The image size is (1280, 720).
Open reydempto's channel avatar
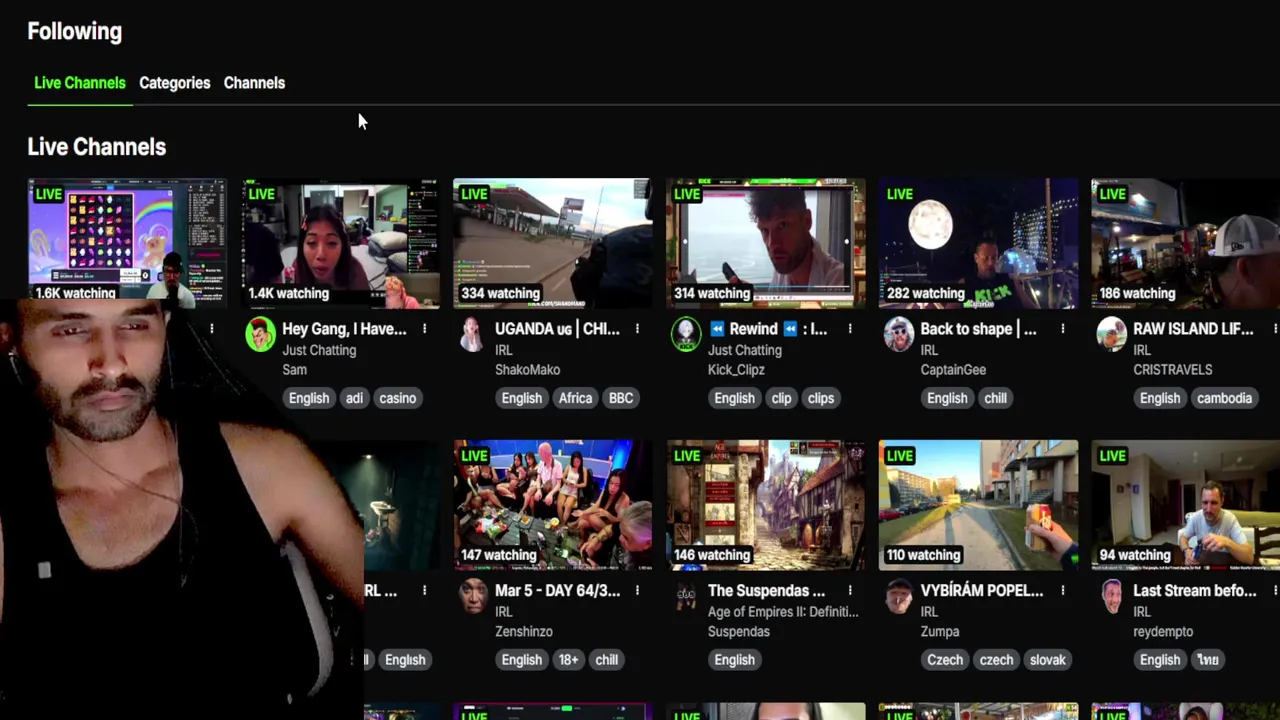[x=1112, y=596]
